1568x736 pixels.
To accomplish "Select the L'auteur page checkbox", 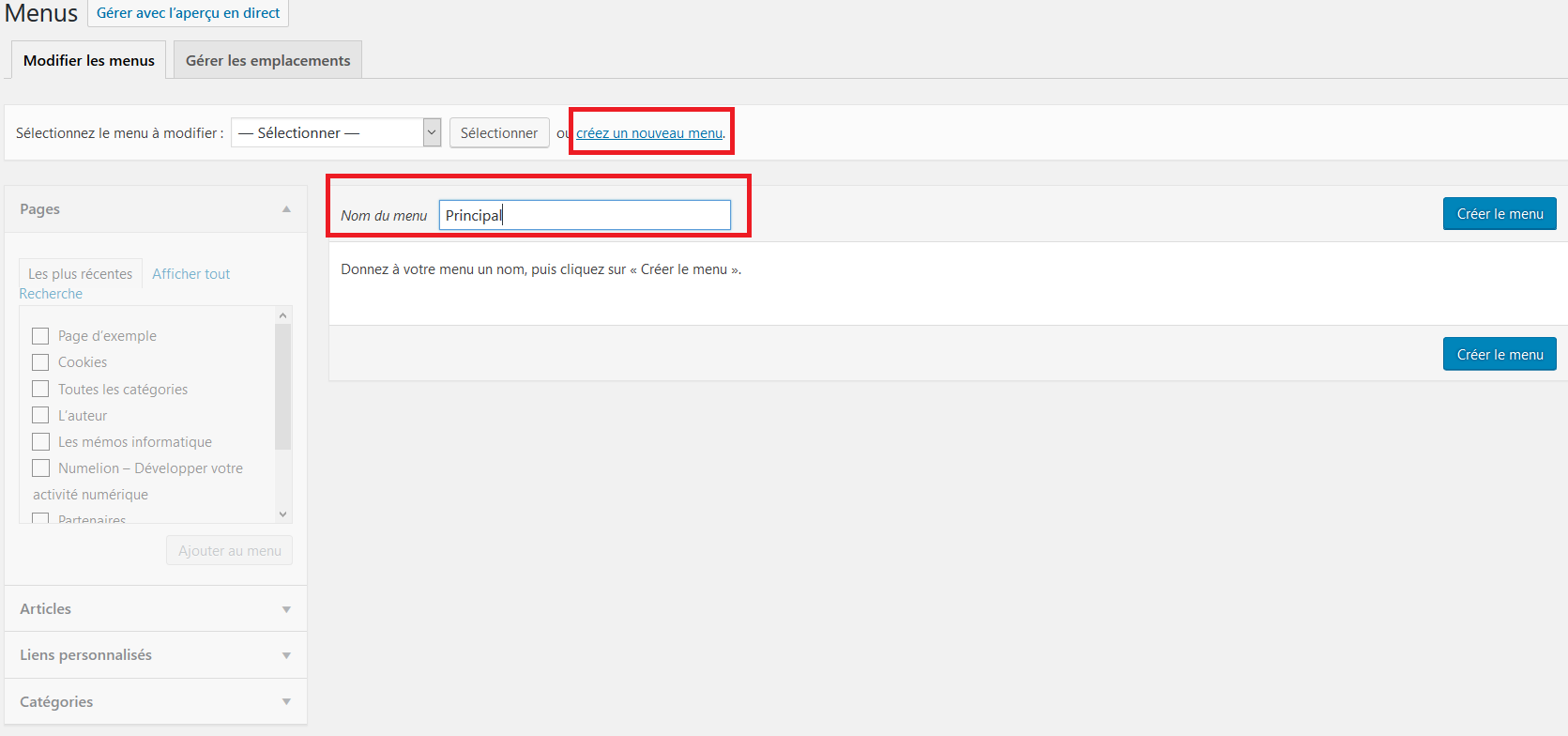I will [x=40, y=415].
